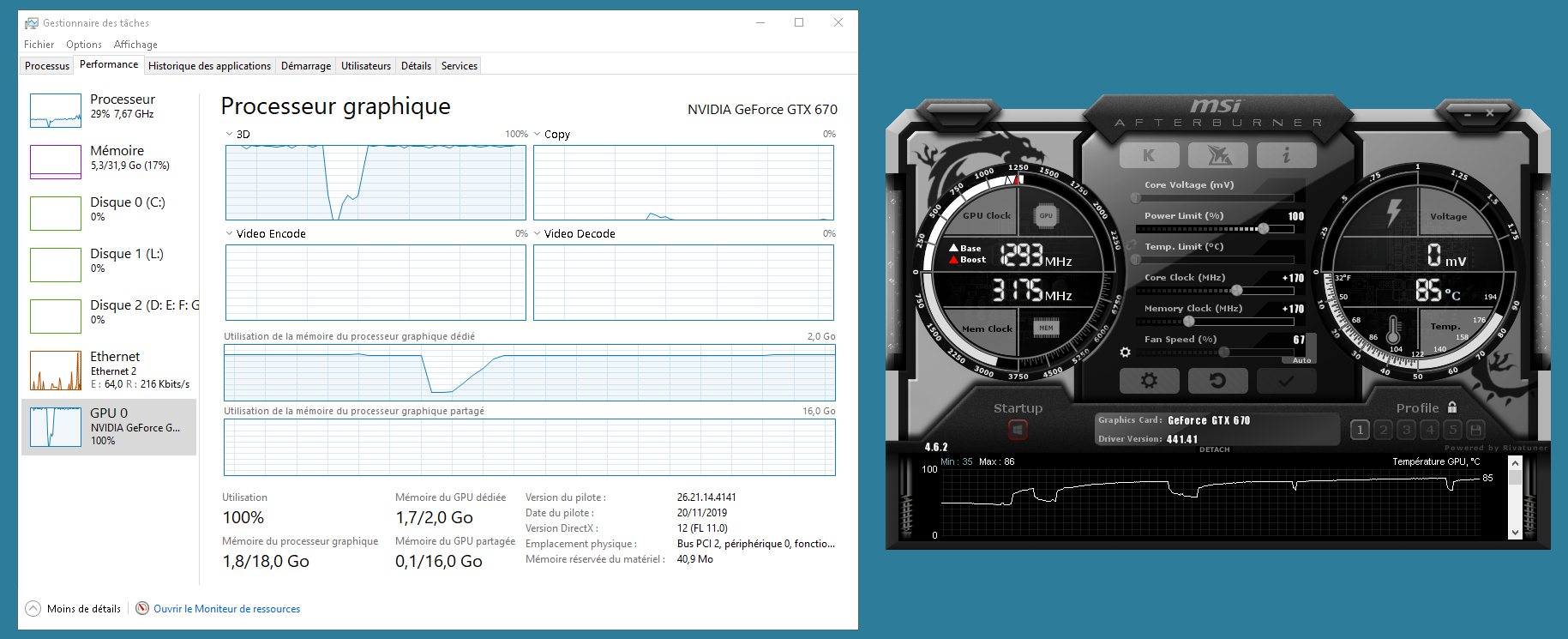Click the shared GPU memory usage graph
This screenshot has height=639, width=1568.
click(530, 447)
